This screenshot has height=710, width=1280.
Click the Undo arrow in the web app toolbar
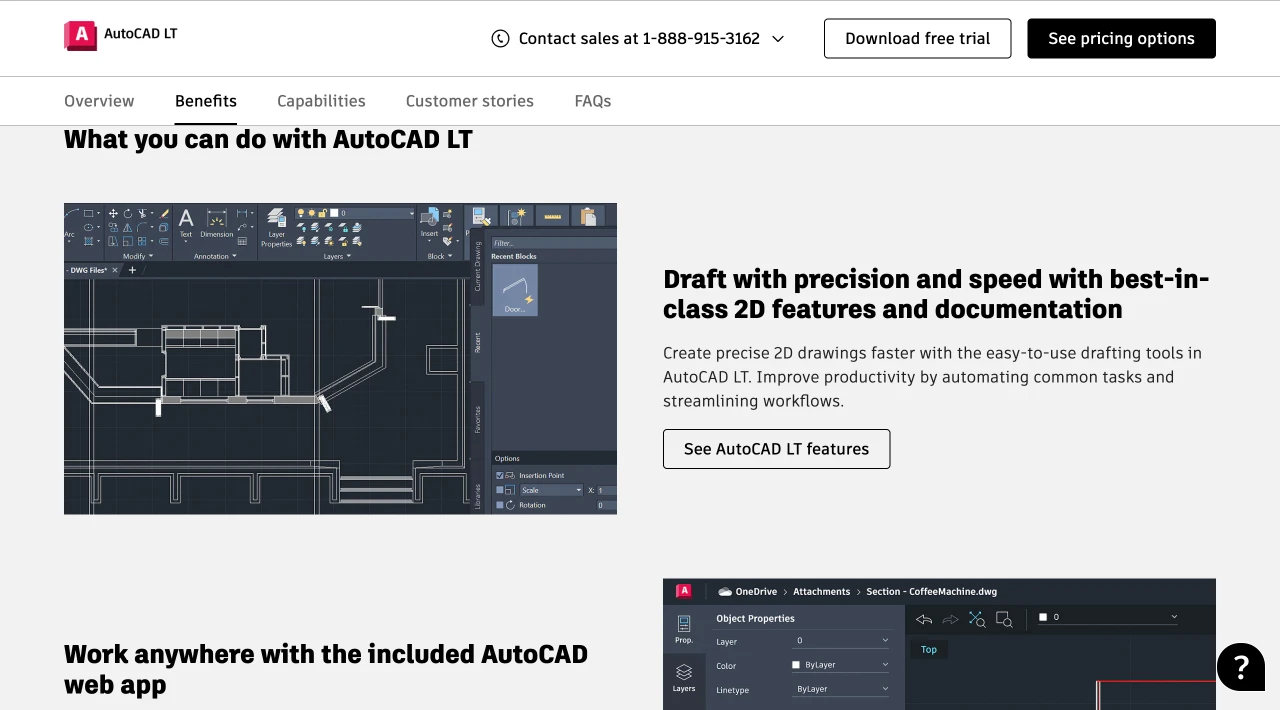[924, 619]
